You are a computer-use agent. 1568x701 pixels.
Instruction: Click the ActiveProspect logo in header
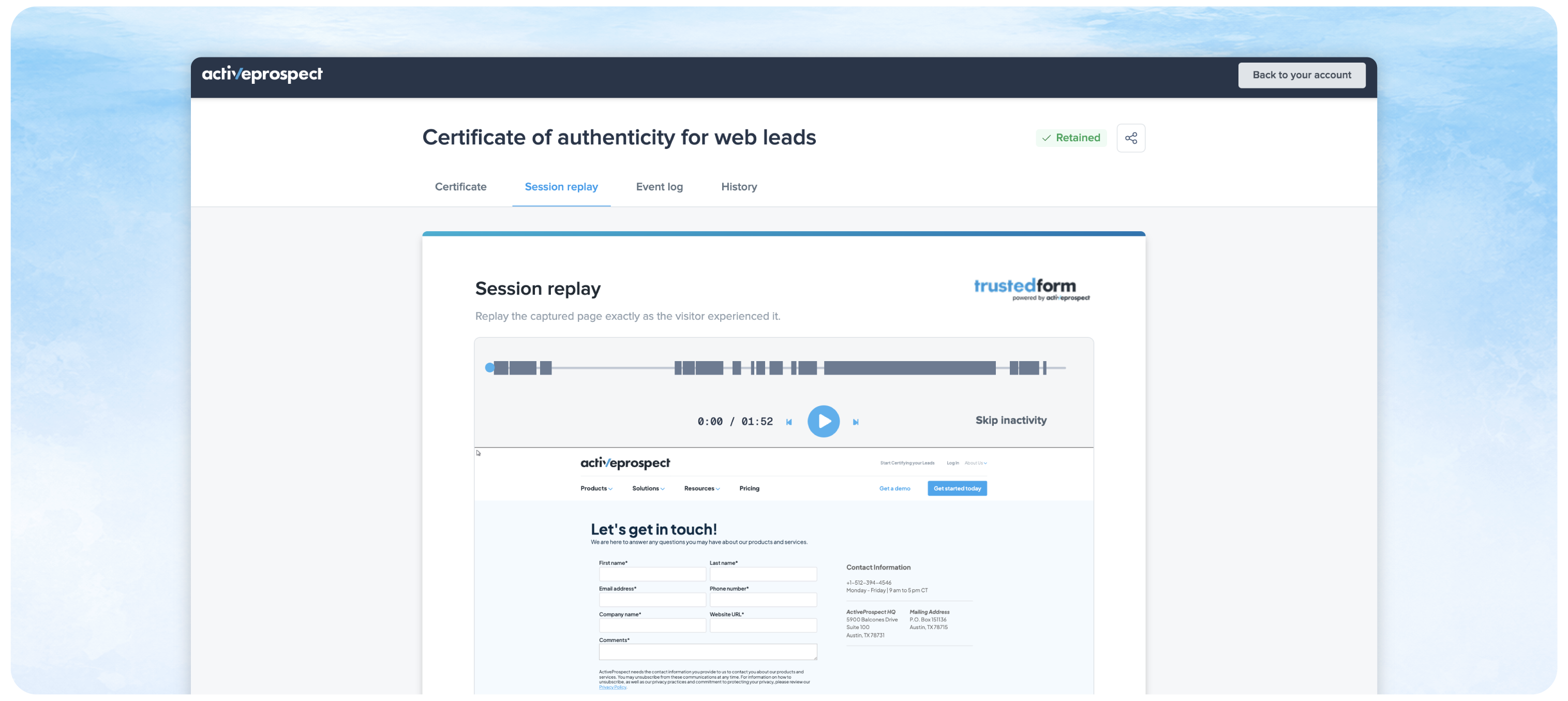(x=262, y=74)
